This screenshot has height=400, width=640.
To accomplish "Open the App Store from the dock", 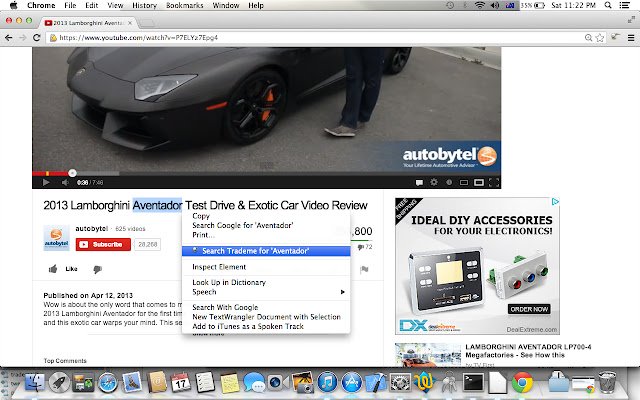I will click(351, 383).
